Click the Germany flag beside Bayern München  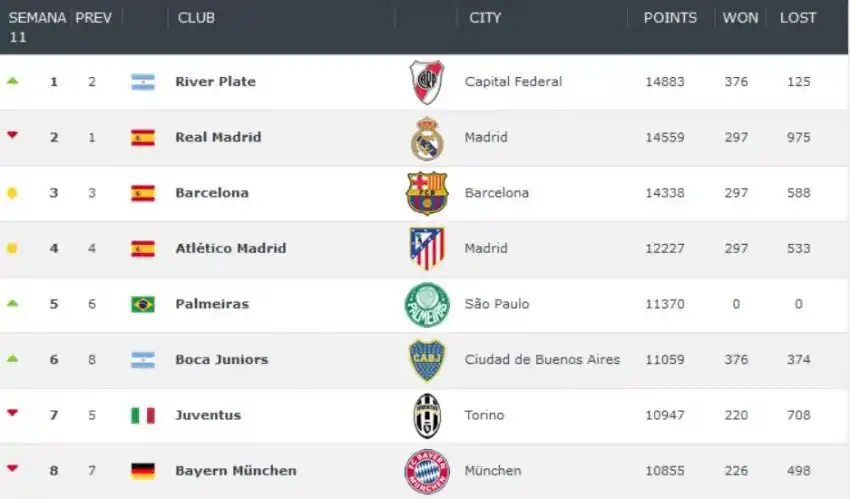(x=143, y=471)
